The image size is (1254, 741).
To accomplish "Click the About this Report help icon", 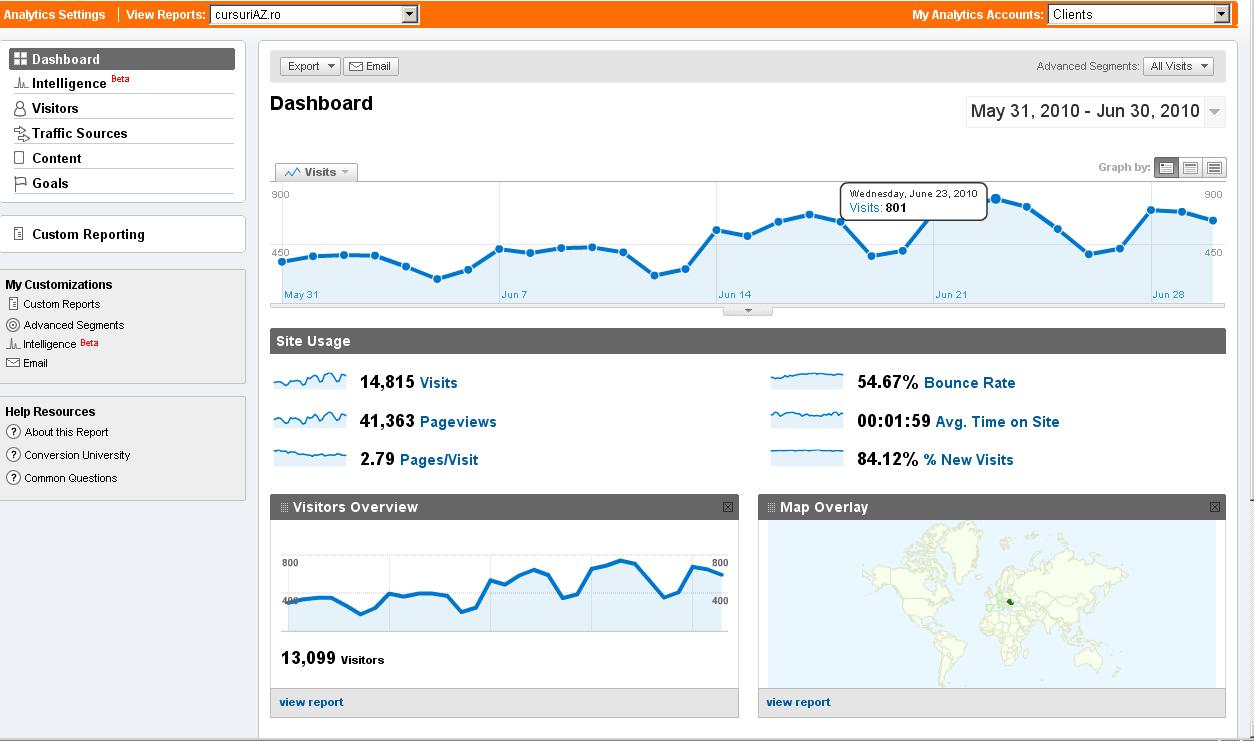I will click(x=13, y=432).
